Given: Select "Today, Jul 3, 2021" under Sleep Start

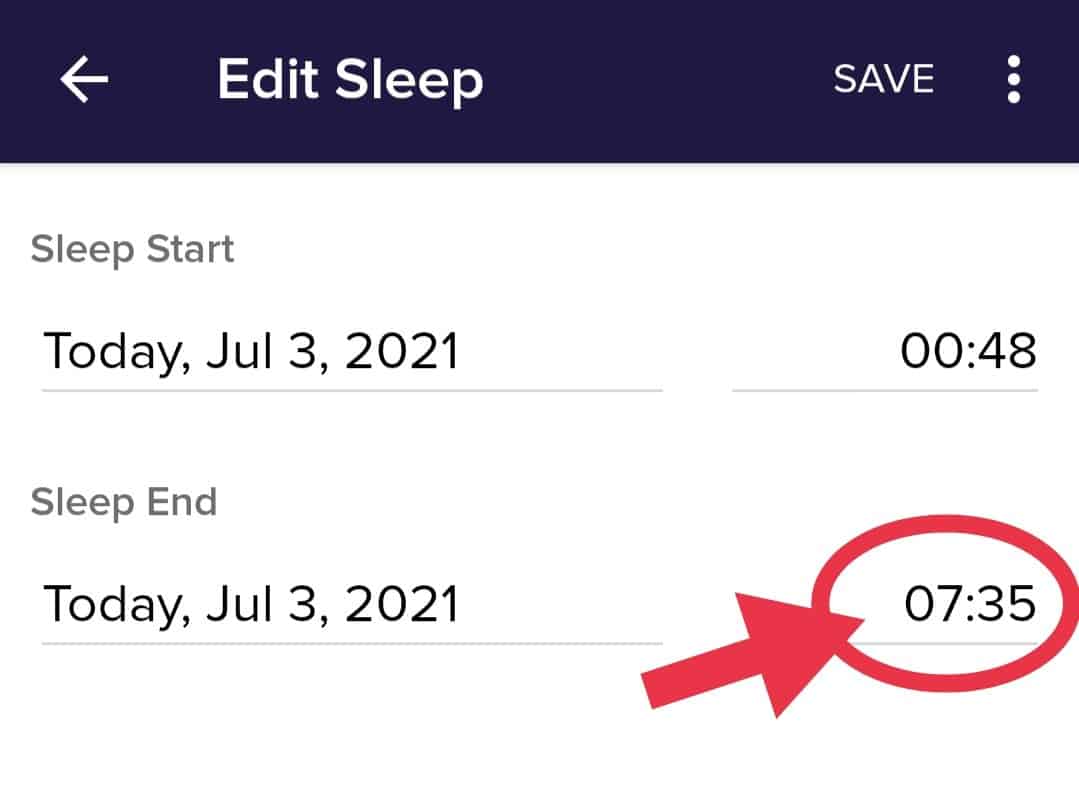Looking at the screenshot, I should click(251, 352).
